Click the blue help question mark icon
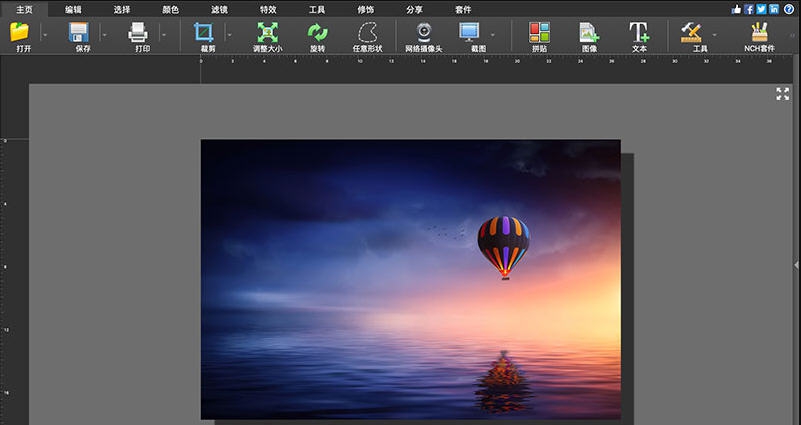Image resolution: width=801 pixels, height=425 pixels. 789,9
